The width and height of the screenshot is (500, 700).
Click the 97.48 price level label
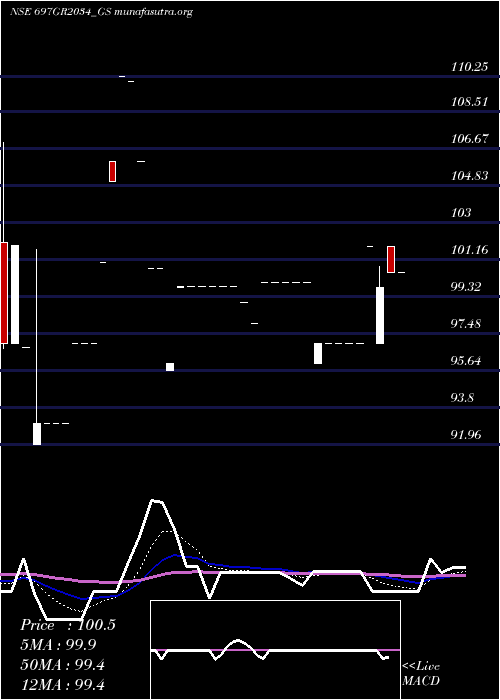click(467, 324)
